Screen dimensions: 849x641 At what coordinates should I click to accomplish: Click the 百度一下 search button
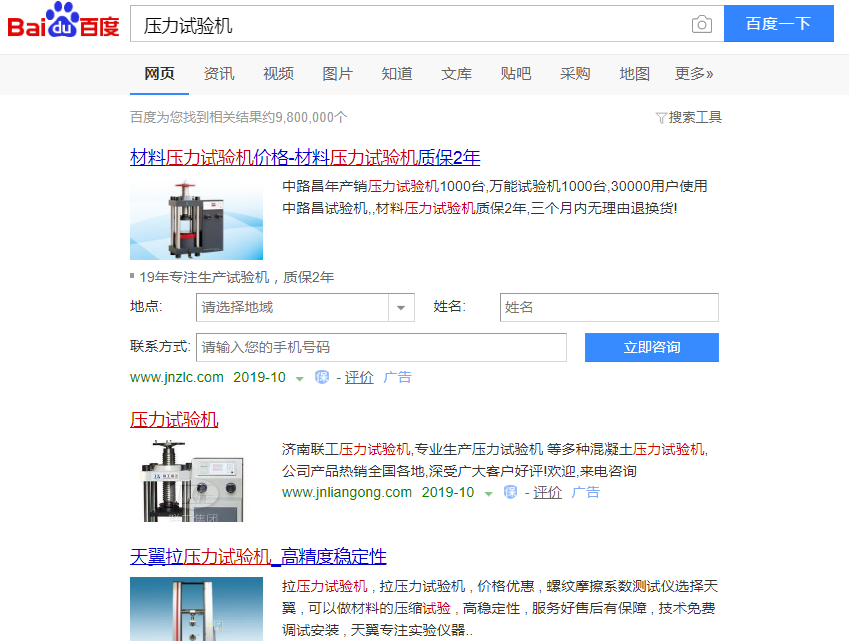tap(779, 24)
